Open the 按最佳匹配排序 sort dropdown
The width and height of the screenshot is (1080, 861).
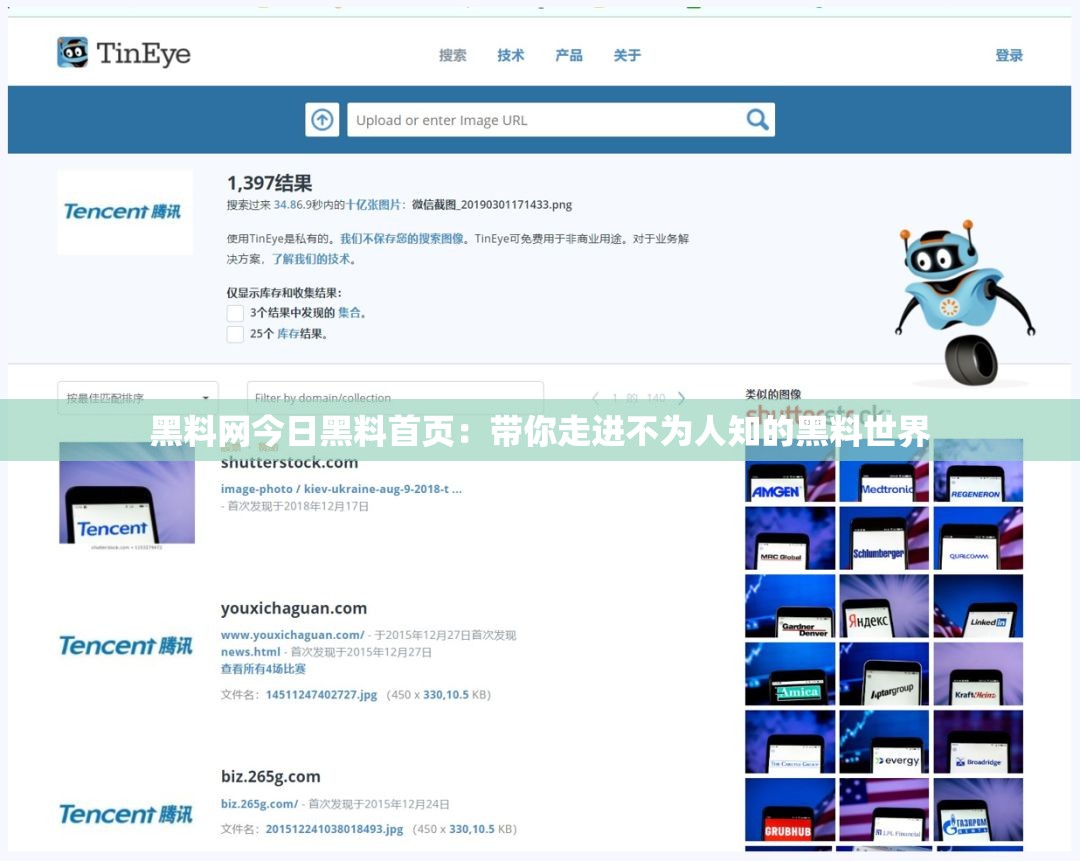coord(138,397)
